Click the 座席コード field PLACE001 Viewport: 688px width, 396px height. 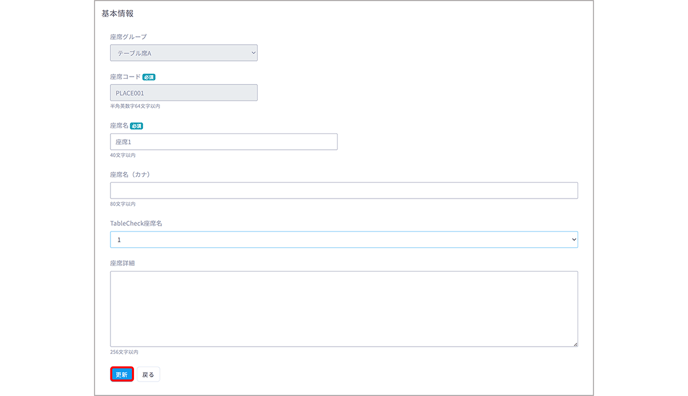coord(183,93)
